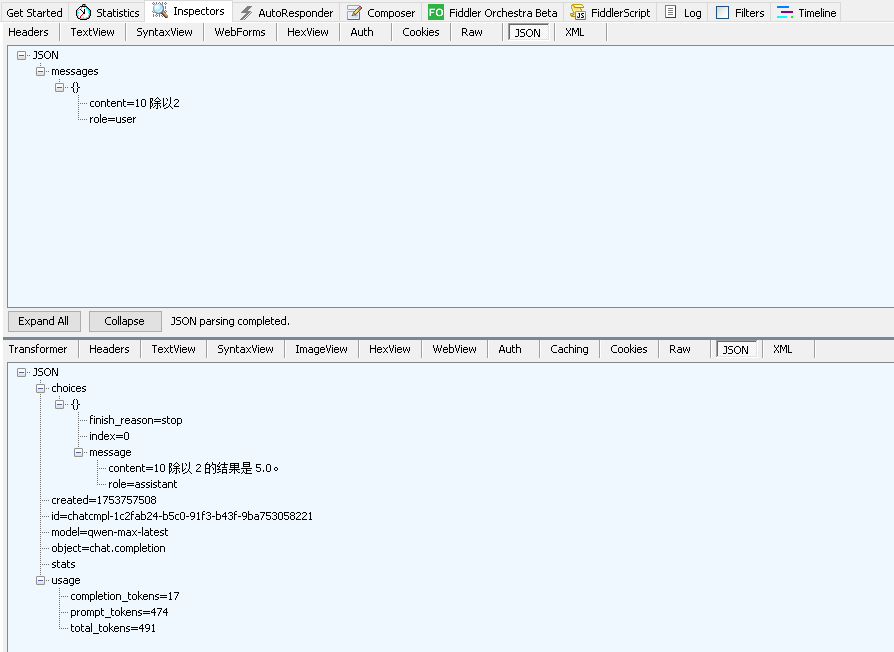Toggle the Filters checkbox

722,13
